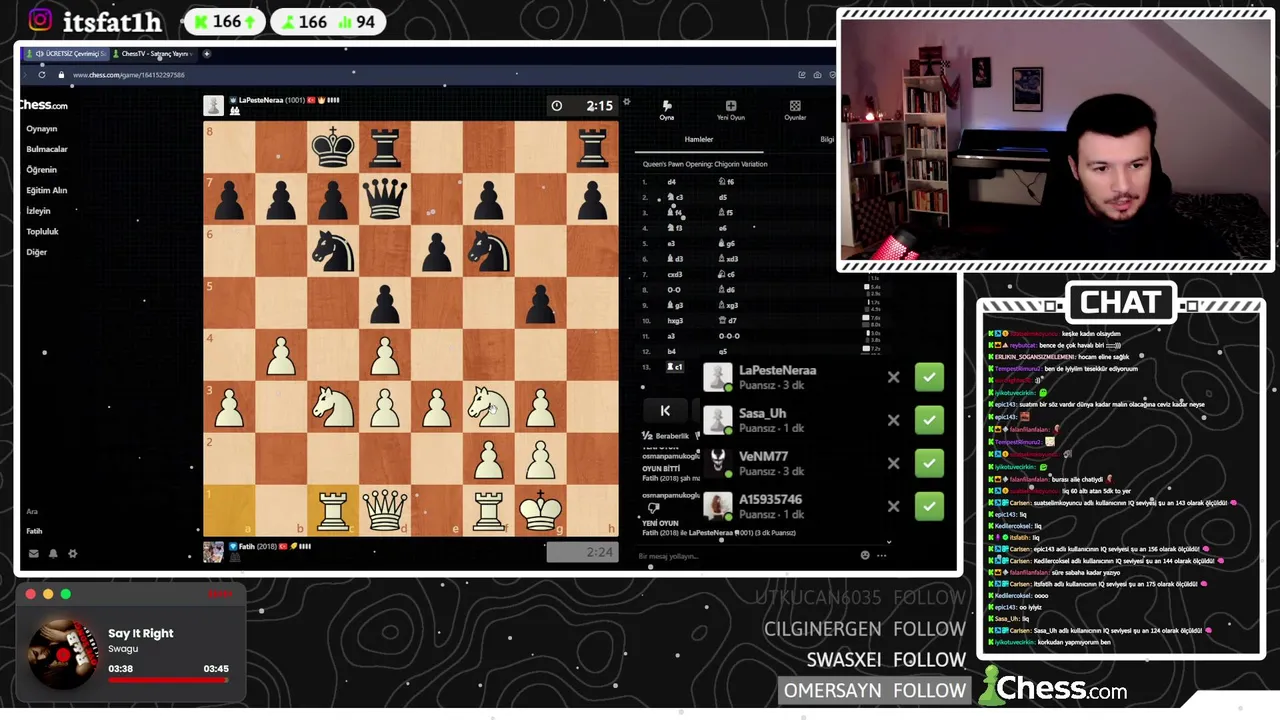
Task: Focus the Bir mesaj yollayın field
Action: [x=745, y=555]
